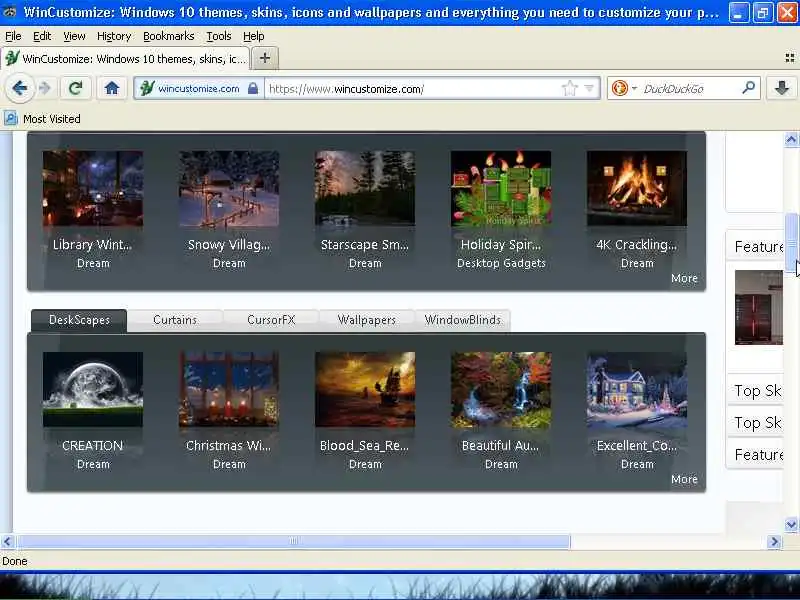Go back to the previous page
This screenshot has height=600, width=800.
(20, 89)
